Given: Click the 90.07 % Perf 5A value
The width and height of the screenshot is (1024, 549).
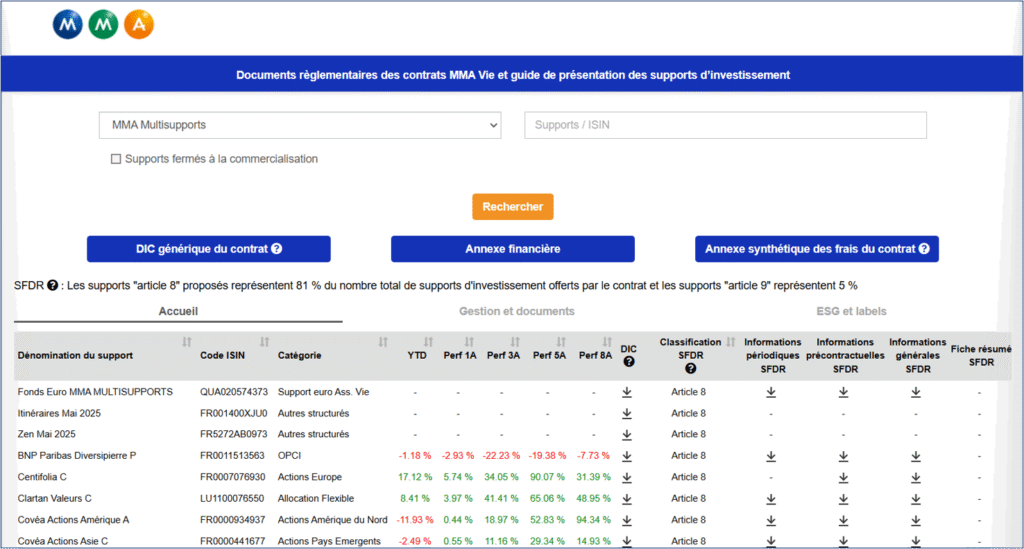Looking at the screenshot, I should tap(547, 477).
